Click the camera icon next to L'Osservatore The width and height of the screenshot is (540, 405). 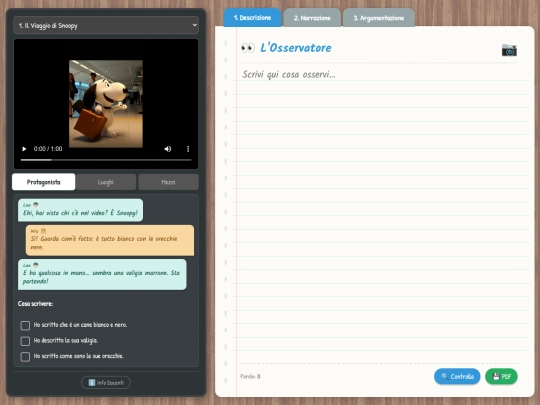(x=509, y=50)
